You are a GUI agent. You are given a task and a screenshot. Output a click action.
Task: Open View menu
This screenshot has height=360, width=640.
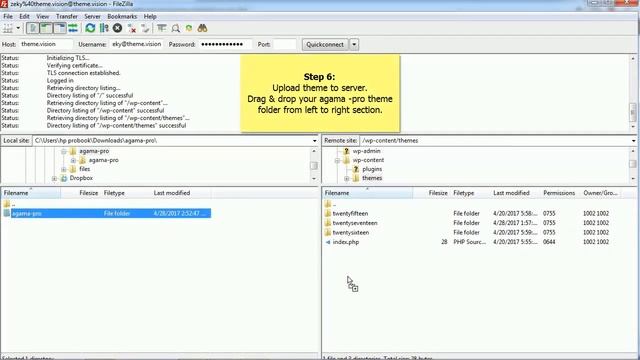pos(42,16)
